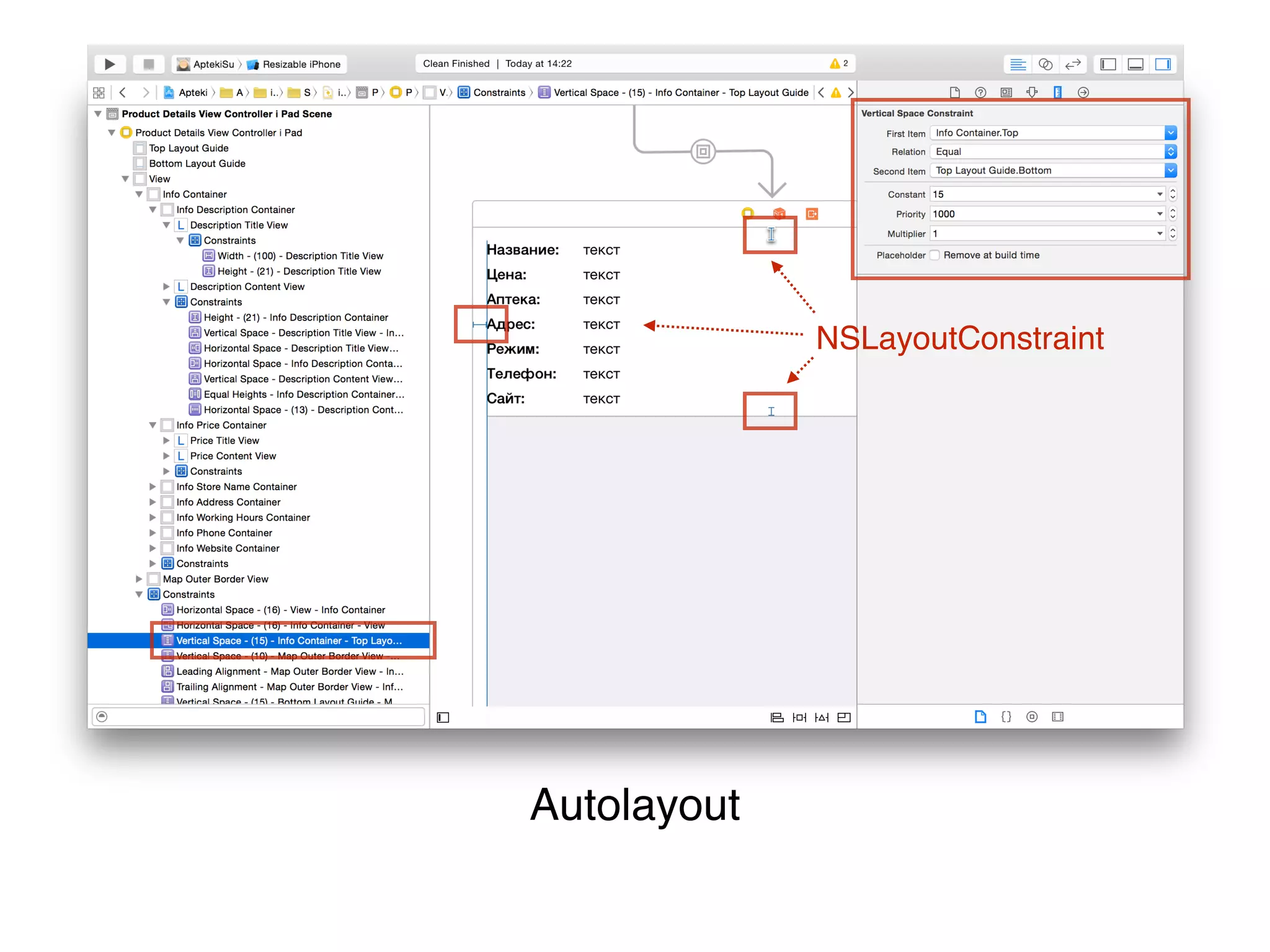The image size is (1270, 952).
Task: Open the Attributes inspector tab
Action: coord(1032,92)
